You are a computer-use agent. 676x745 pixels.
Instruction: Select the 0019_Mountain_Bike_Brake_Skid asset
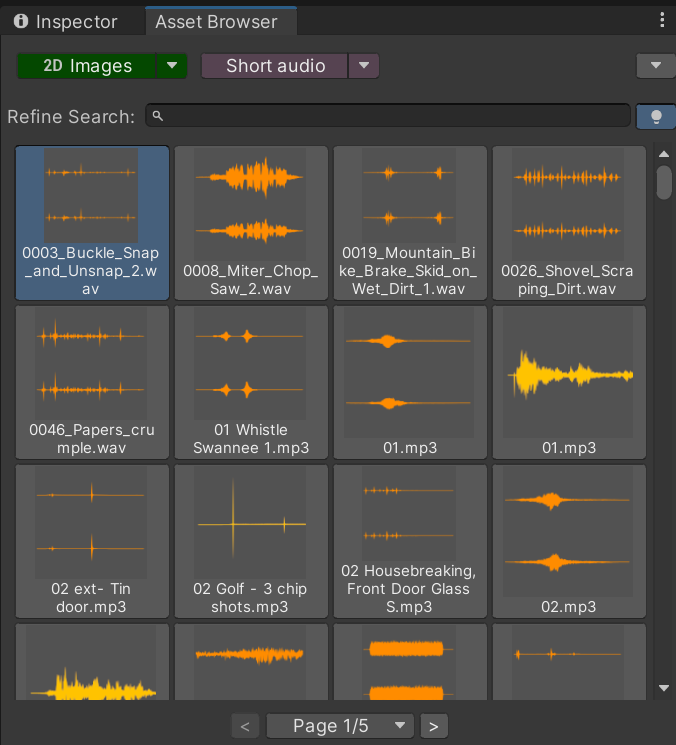(x=410, y=223)
